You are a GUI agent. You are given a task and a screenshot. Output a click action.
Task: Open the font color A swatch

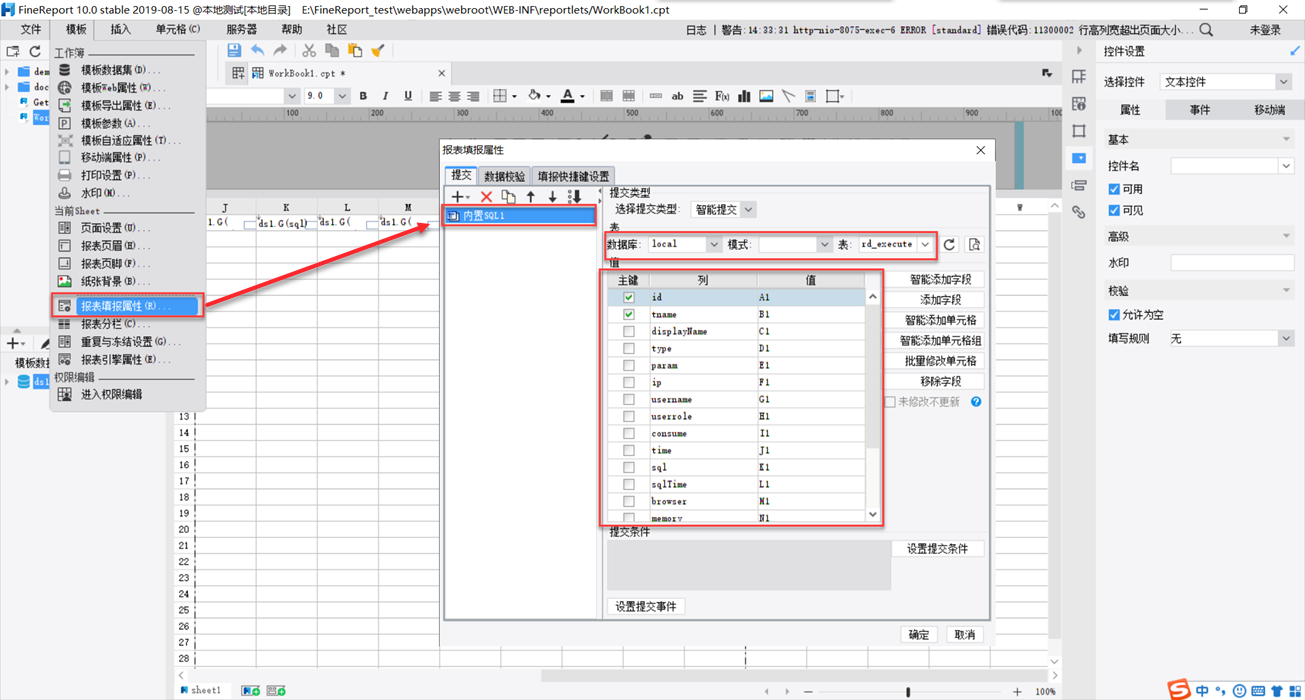point(567,96)
